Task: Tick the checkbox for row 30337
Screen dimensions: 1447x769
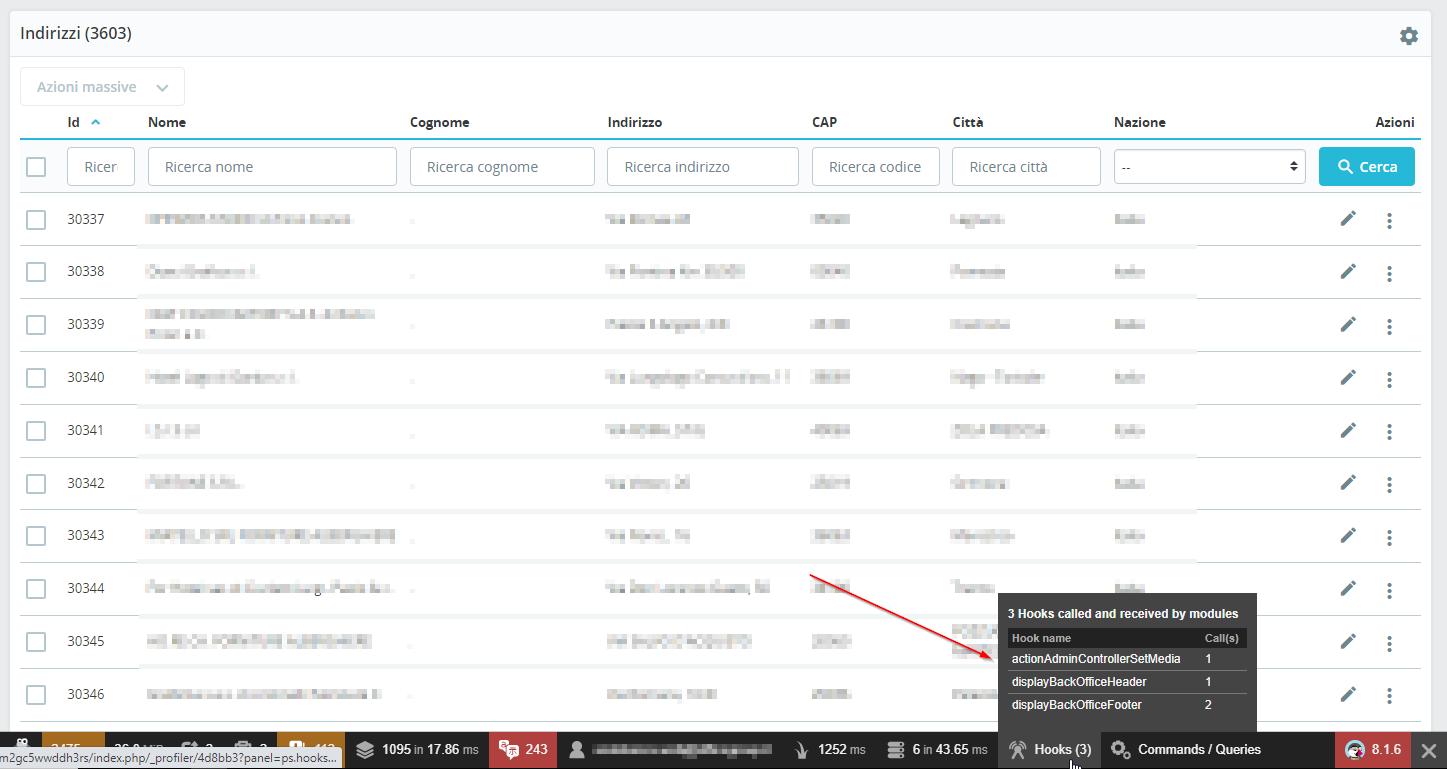Action: point(36,219)
